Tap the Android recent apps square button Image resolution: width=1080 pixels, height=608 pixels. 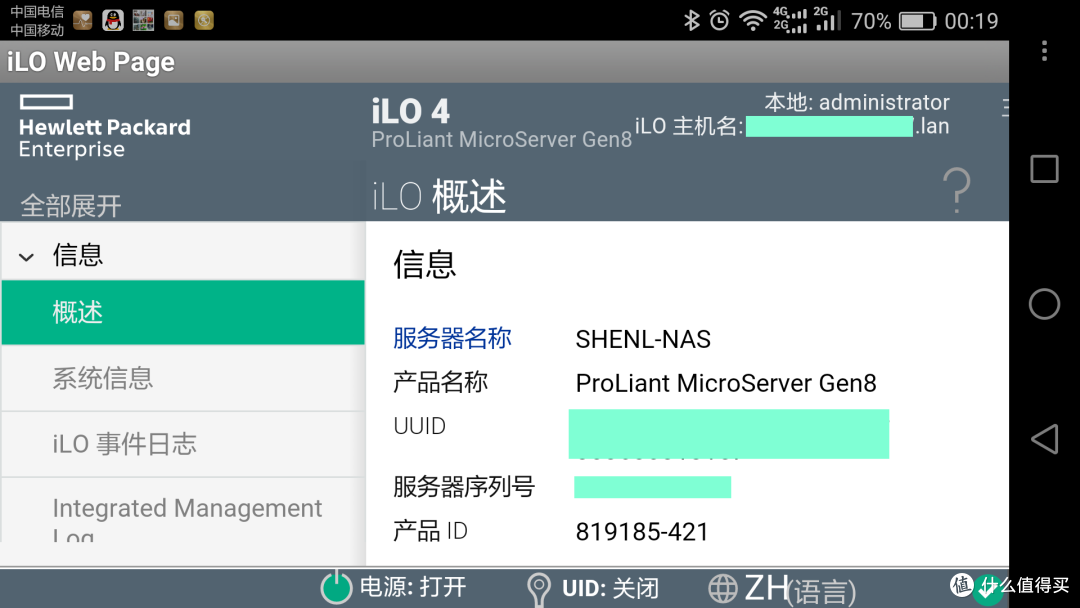(x=1044, y=169)
